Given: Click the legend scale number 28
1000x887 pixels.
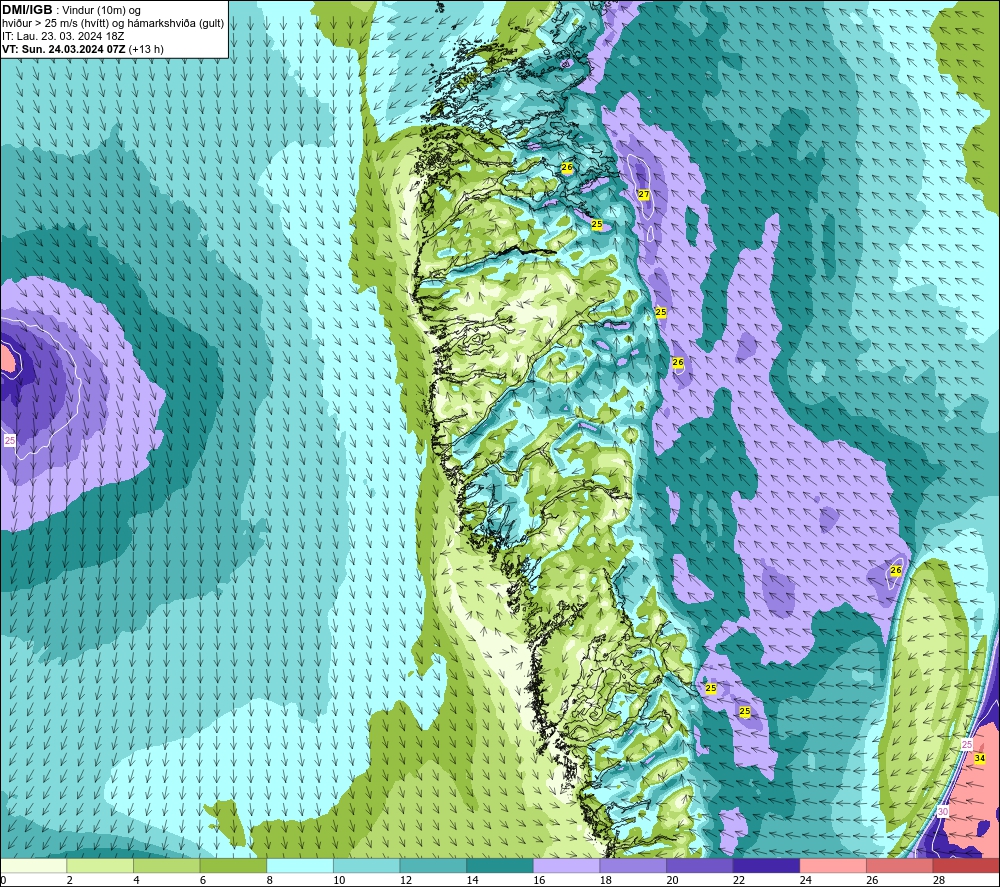Looking at the screenshot, I should tap(939, 880).
